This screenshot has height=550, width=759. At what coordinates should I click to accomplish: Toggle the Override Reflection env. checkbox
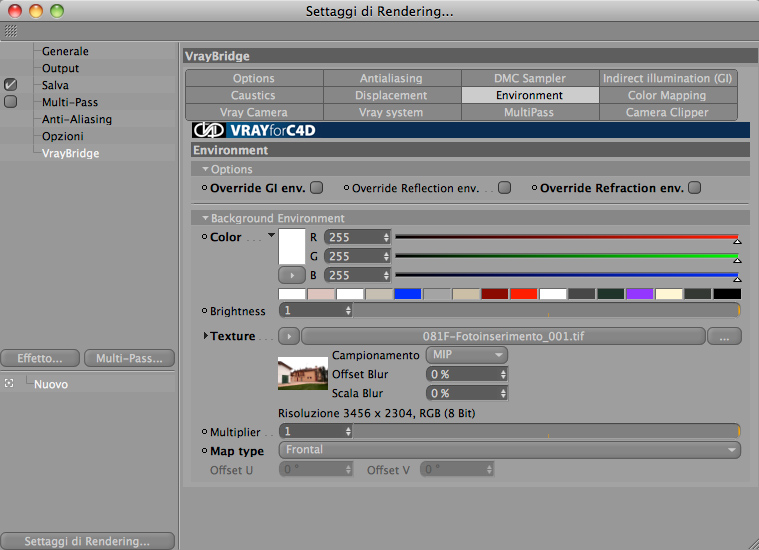pyautogui.click(x=504, y=187)
